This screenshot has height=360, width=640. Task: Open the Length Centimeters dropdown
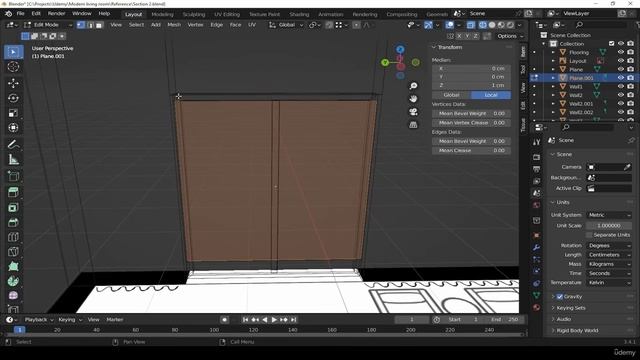(609, 255)
